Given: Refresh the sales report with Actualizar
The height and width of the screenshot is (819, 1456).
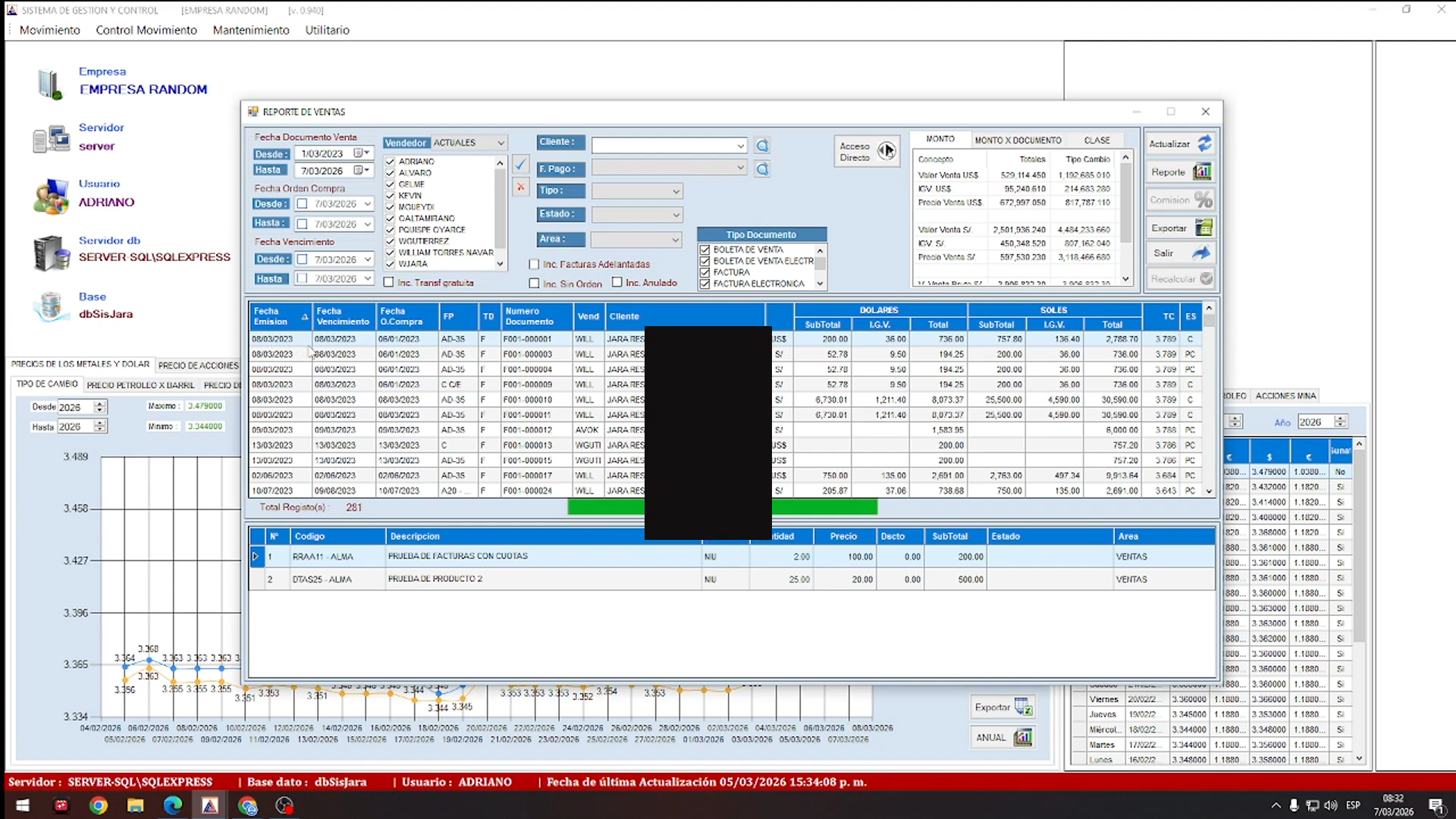Looking at the screenshot, I should 1180,144.
